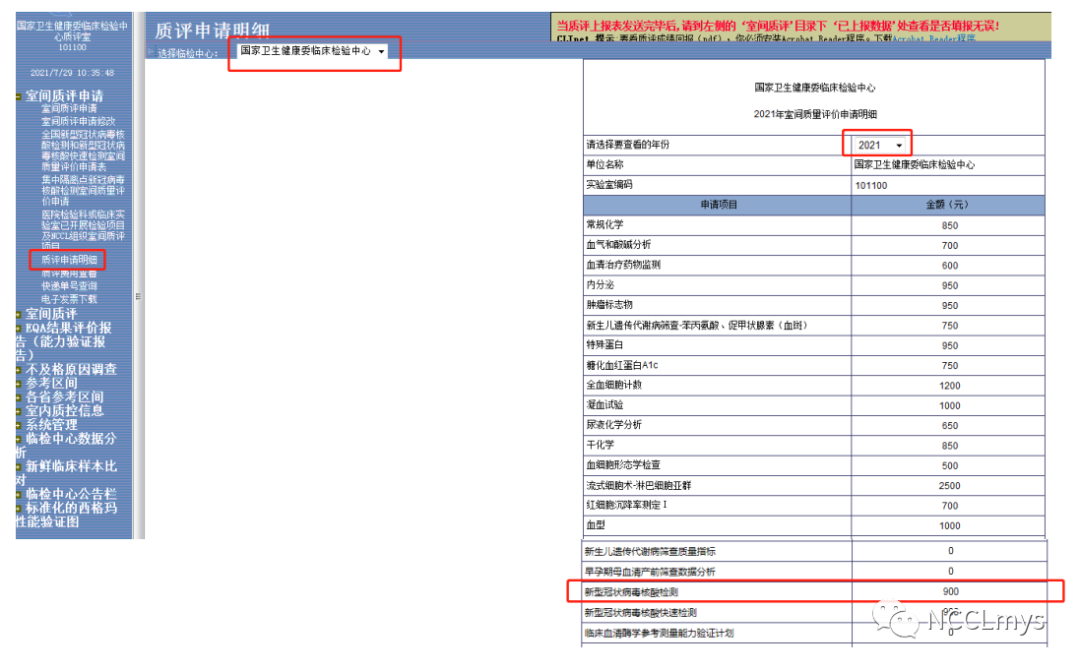Screen dimensions: 1080x670
Task: Open the 室间质评申请修改 link
Action: (78, 121)
